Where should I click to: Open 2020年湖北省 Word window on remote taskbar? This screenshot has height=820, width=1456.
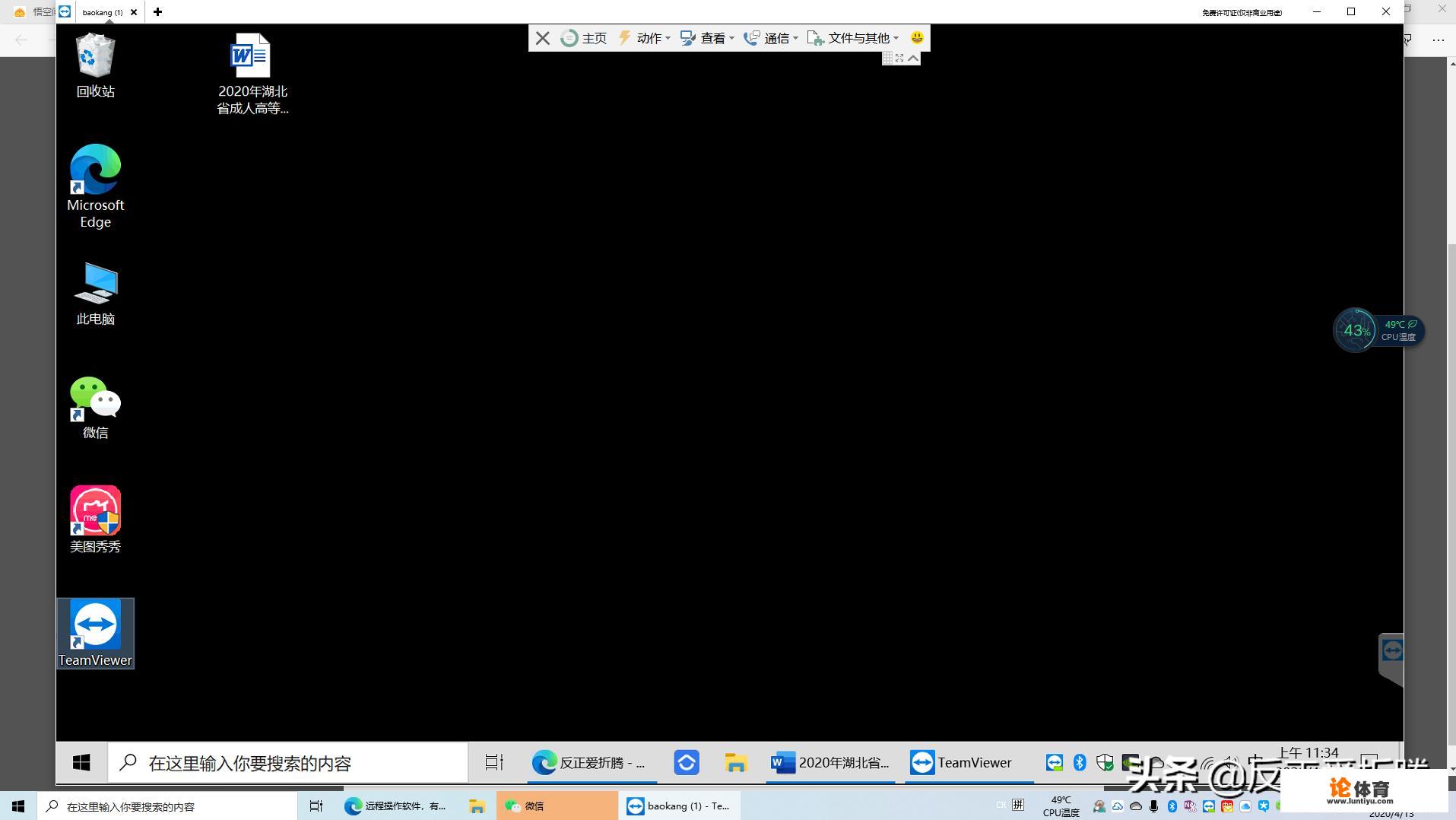[x=830, y=762]
